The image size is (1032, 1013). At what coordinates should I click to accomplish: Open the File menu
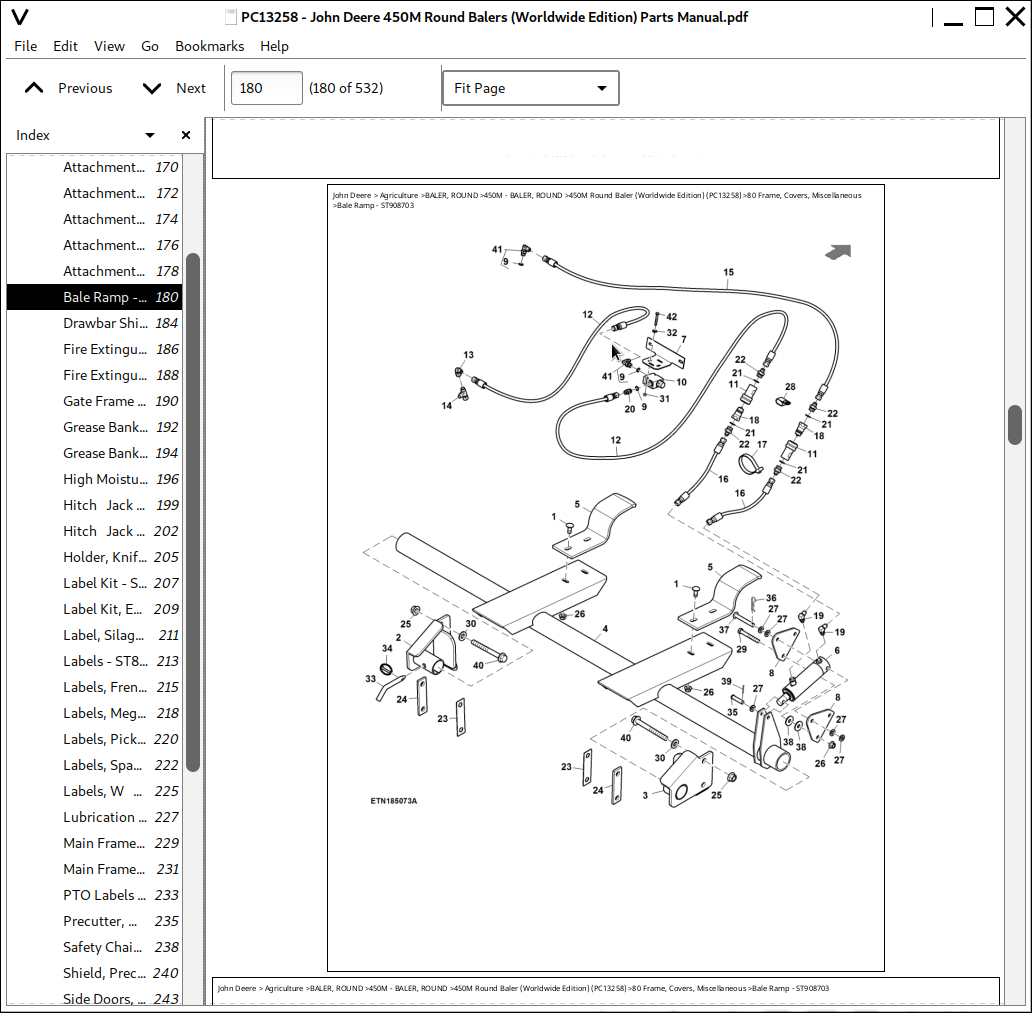(x=26, y=46)
